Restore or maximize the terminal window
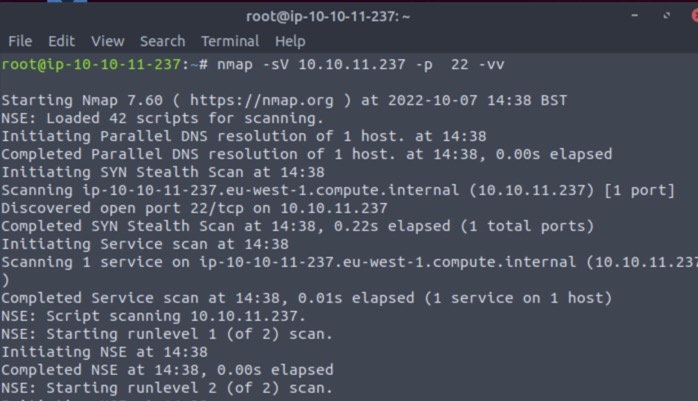Viewport: 698px width, 401px height. coord(666,16)
